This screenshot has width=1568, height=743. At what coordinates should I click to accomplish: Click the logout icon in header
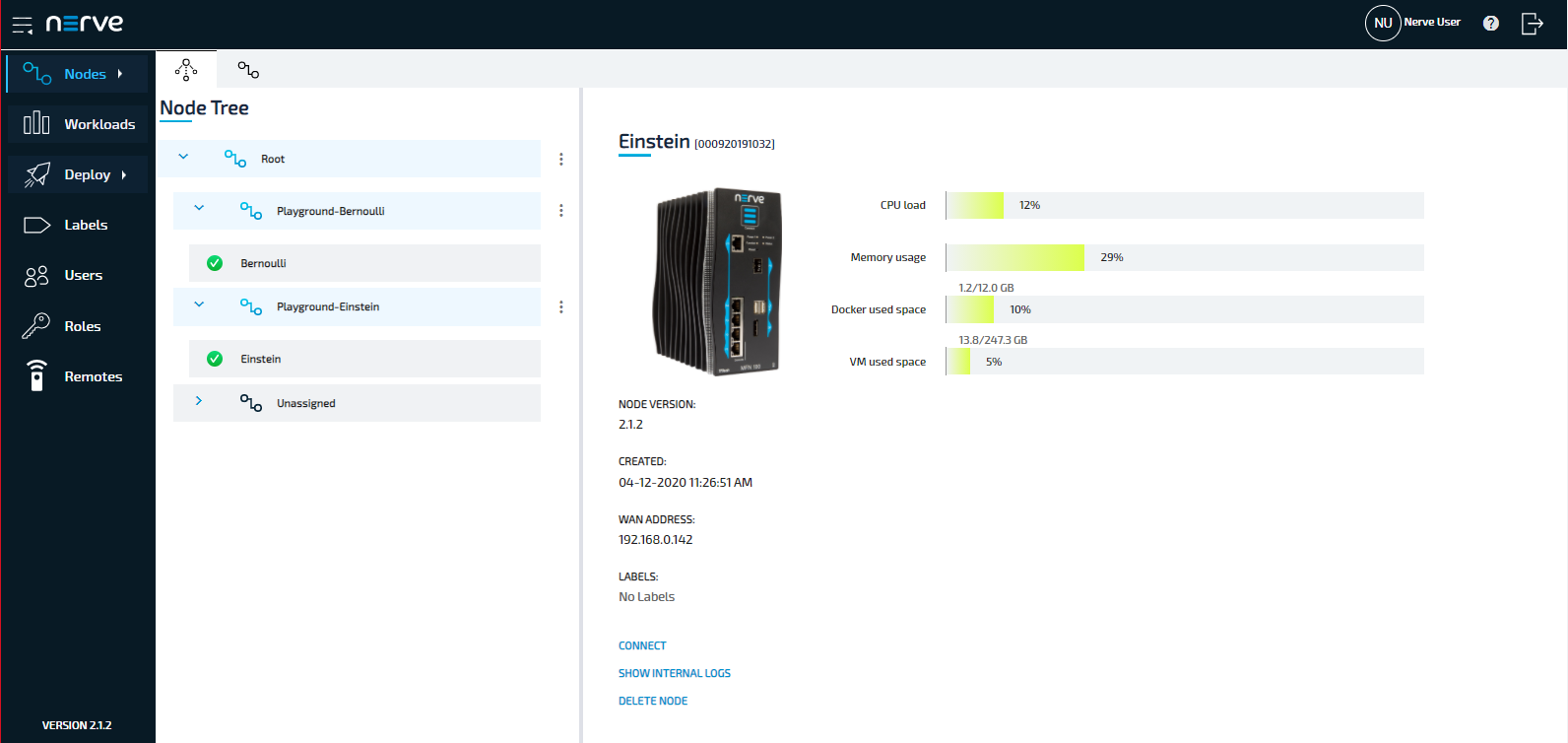1532,24
